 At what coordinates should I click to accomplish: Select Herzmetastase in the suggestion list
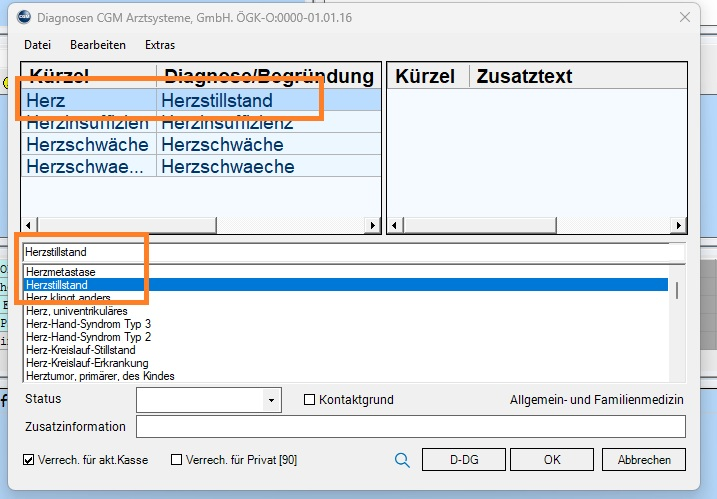pyautogui.click(x=61, y=272)
